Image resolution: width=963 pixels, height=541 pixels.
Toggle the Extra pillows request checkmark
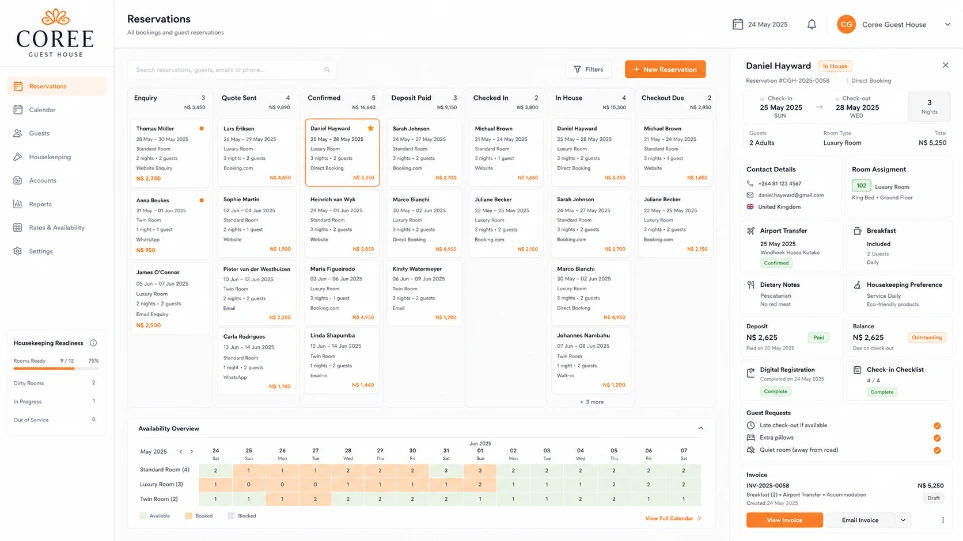coord(937,438)
